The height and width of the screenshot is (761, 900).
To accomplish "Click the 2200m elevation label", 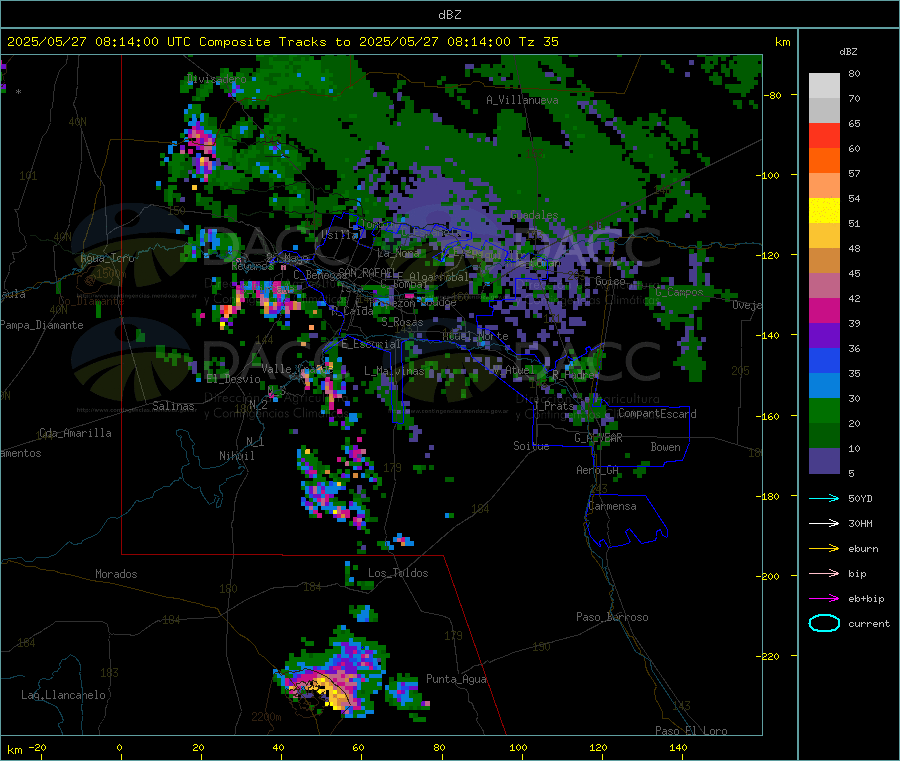I will [x=266, y=717].
